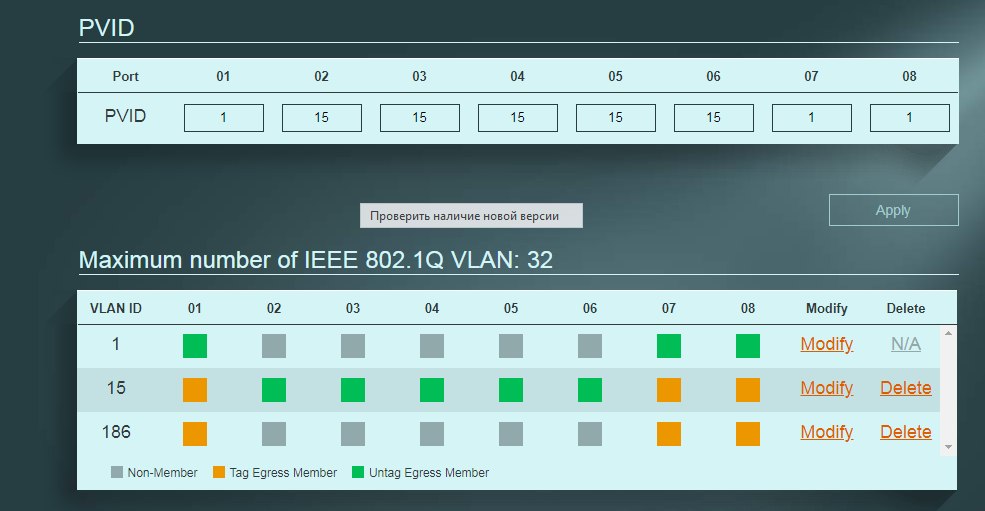Focus PVID field for port 04
The width and height of the screenshot is (985, 511).
[518, 118]
